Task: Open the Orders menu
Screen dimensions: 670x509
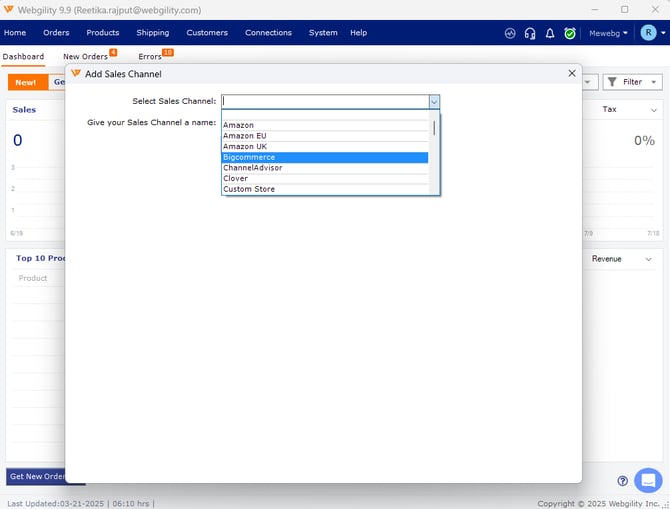Action: pyautogui.click(x=56, y=33)
